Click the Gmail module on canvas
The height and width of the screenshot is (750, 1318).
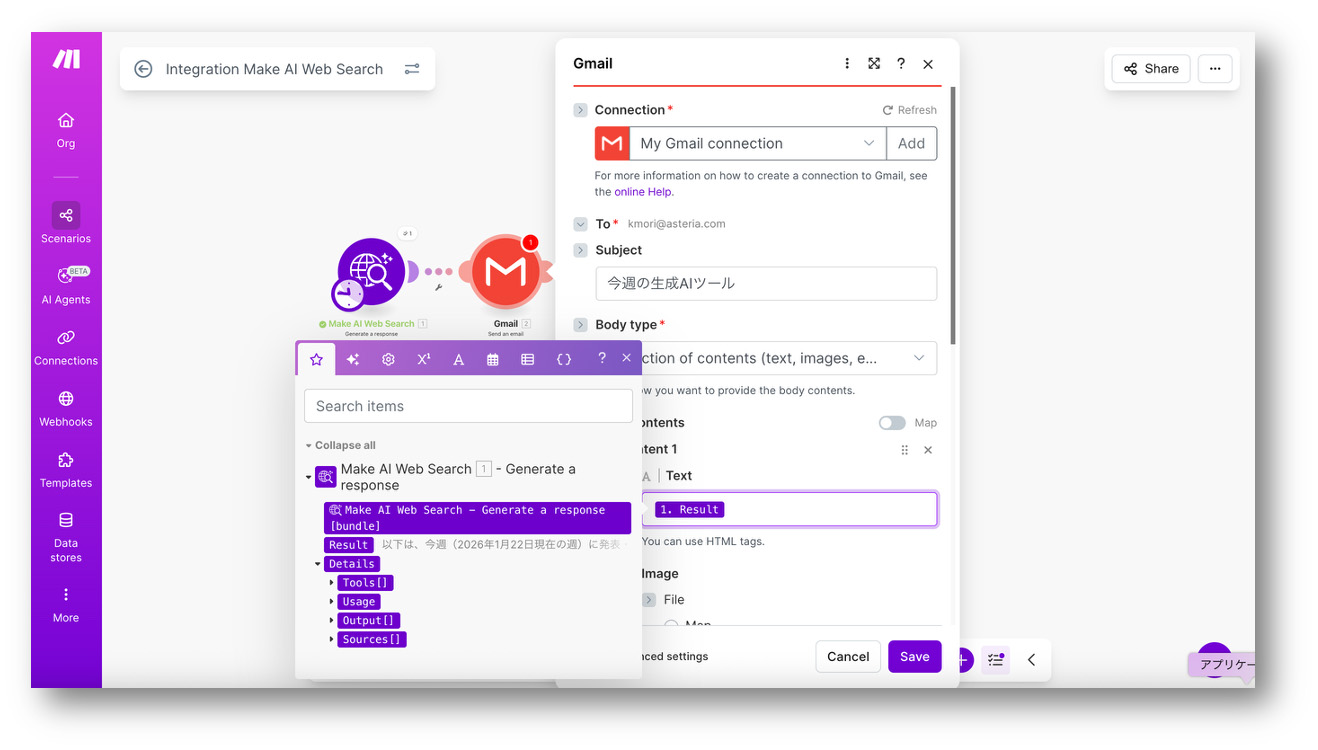click(x=506, y=272)
